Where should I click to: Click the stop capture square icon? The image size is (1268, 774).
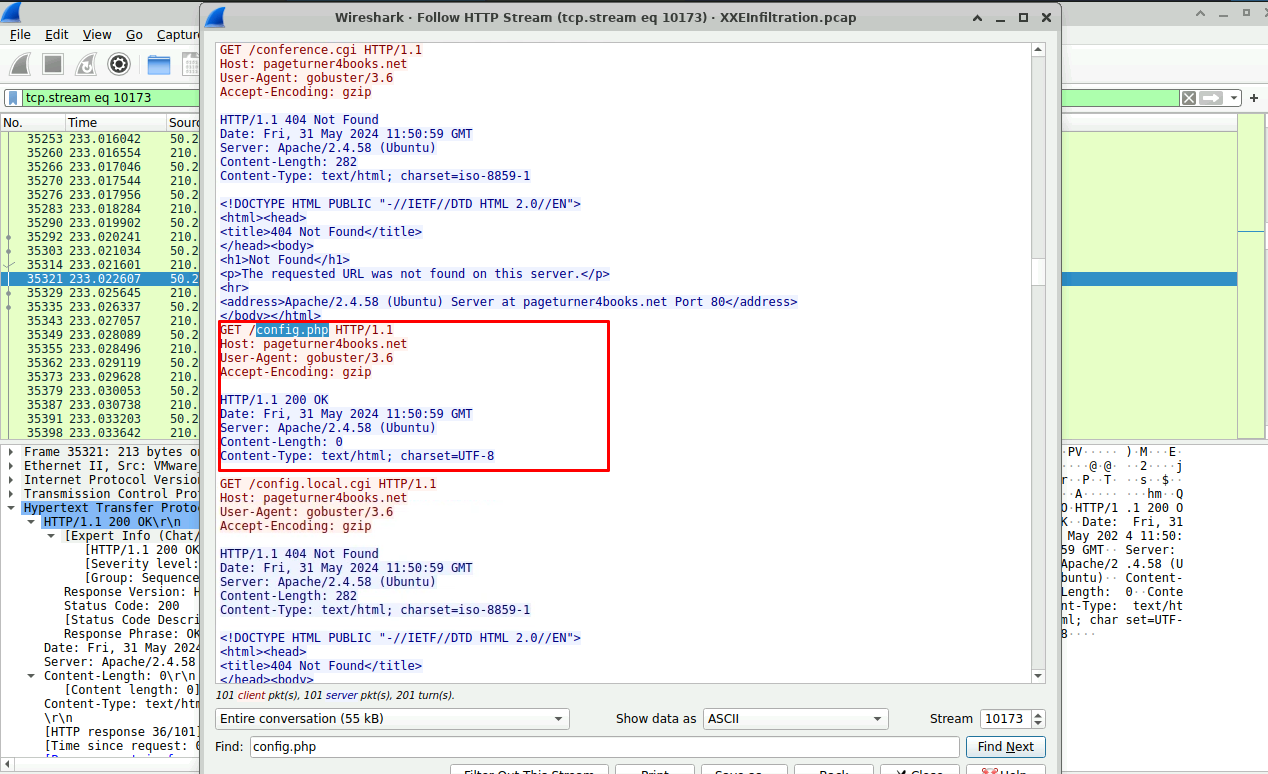tap(53, 64)
